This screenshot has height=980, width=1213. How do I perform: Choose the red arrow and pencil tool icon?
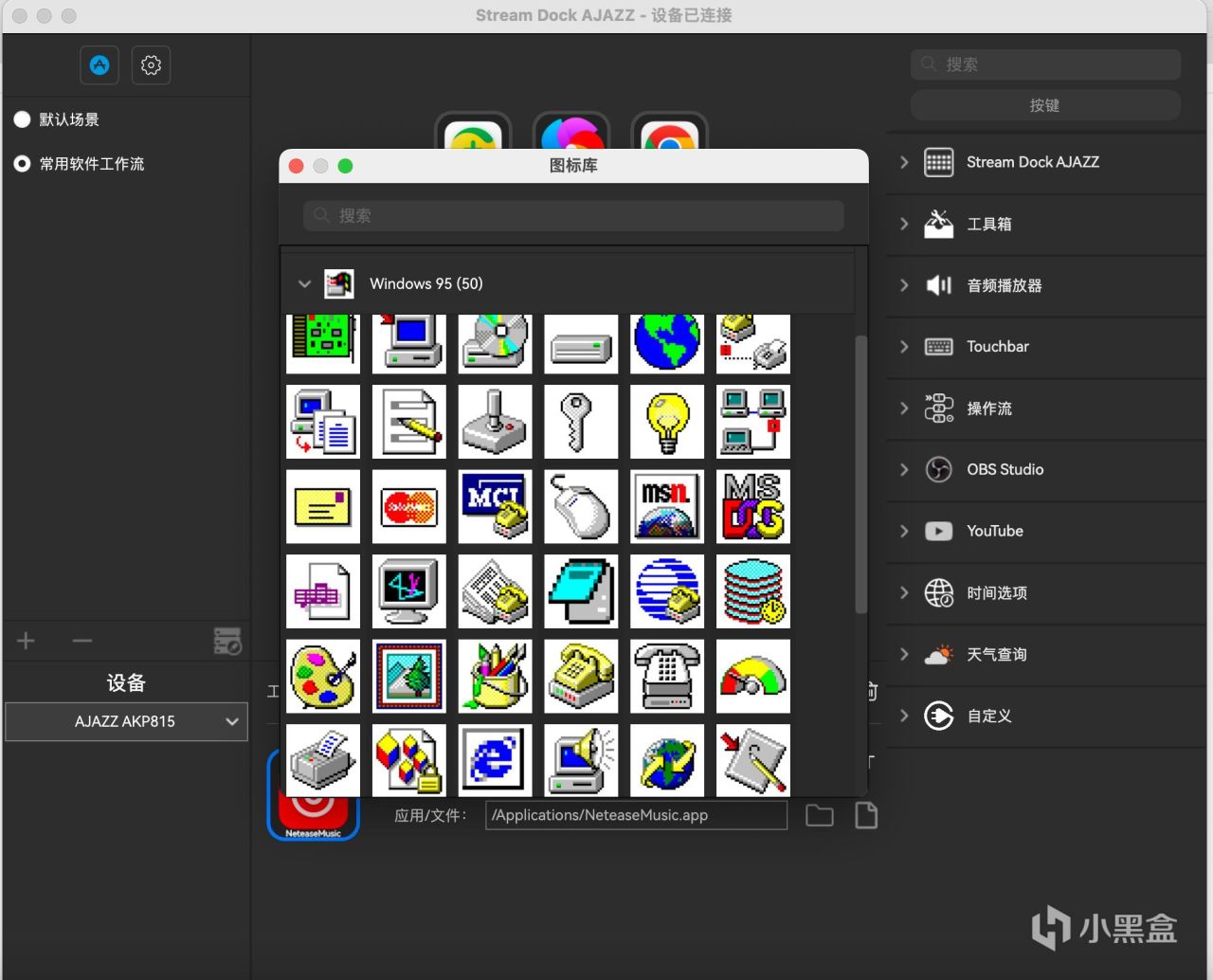tap(753, 760)
